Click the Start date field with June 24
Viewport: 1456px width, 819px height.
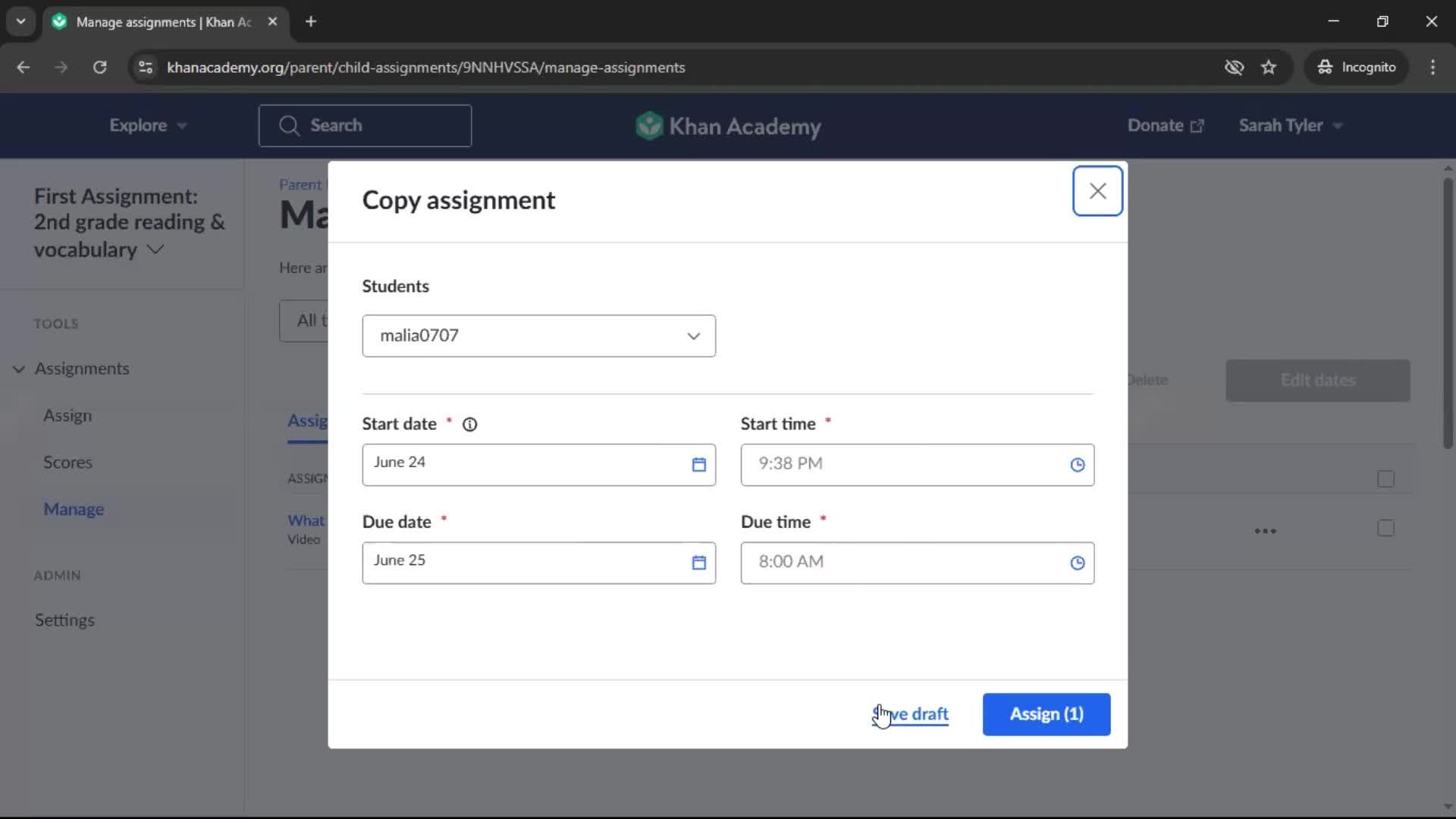point(538,465)
